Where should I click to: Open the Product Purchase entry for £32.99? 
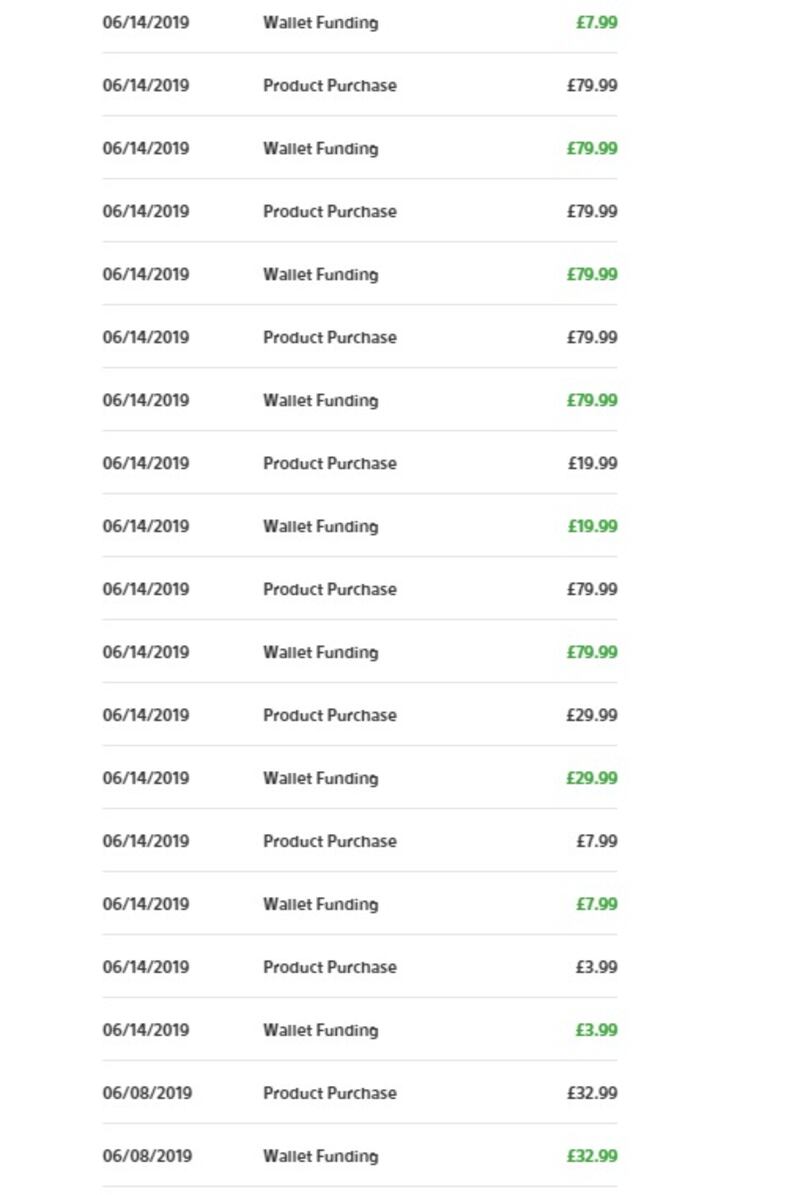(x=329, y=1093)
